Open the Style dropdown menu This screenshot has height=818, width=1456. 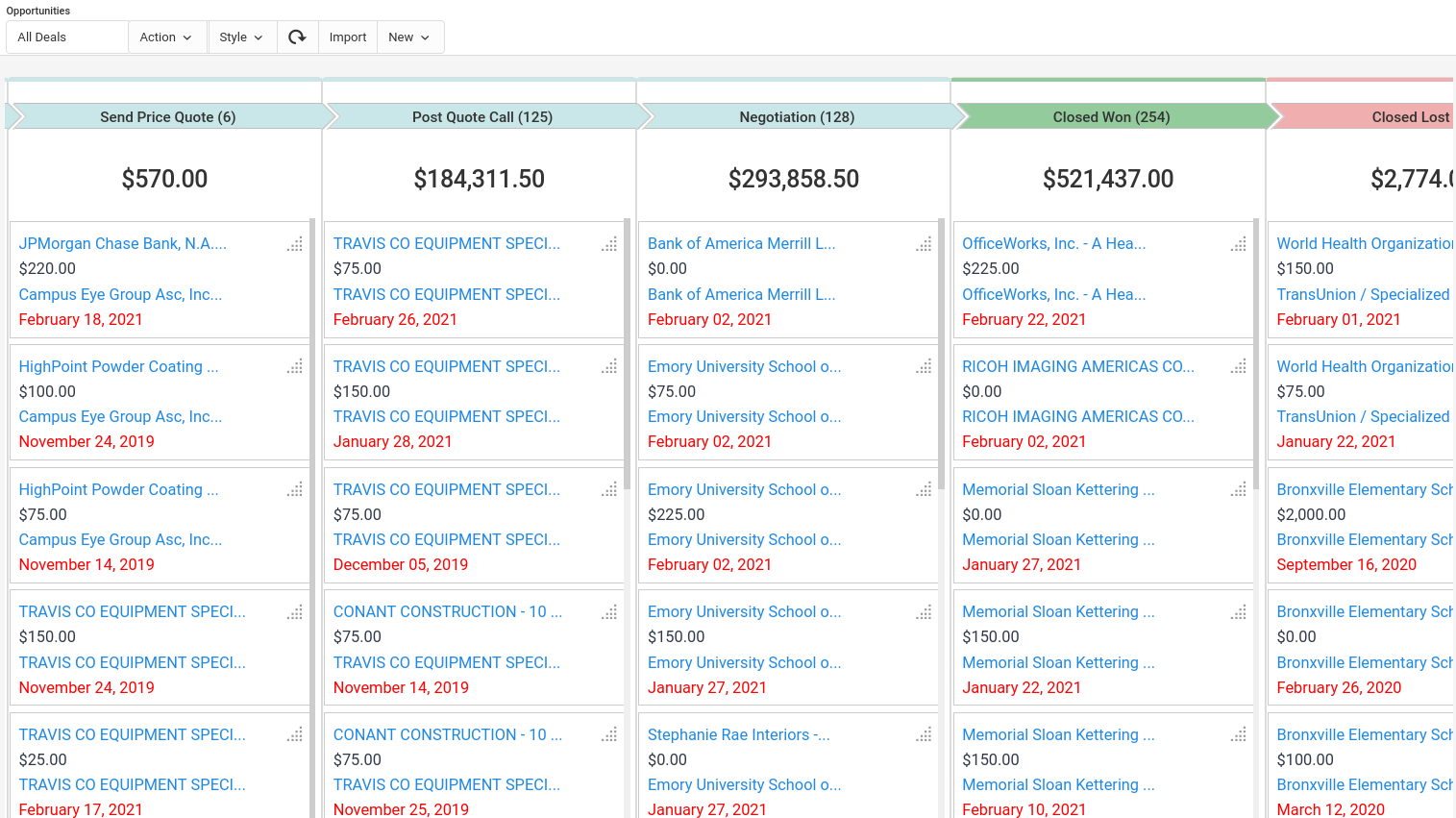click(242, 37)
